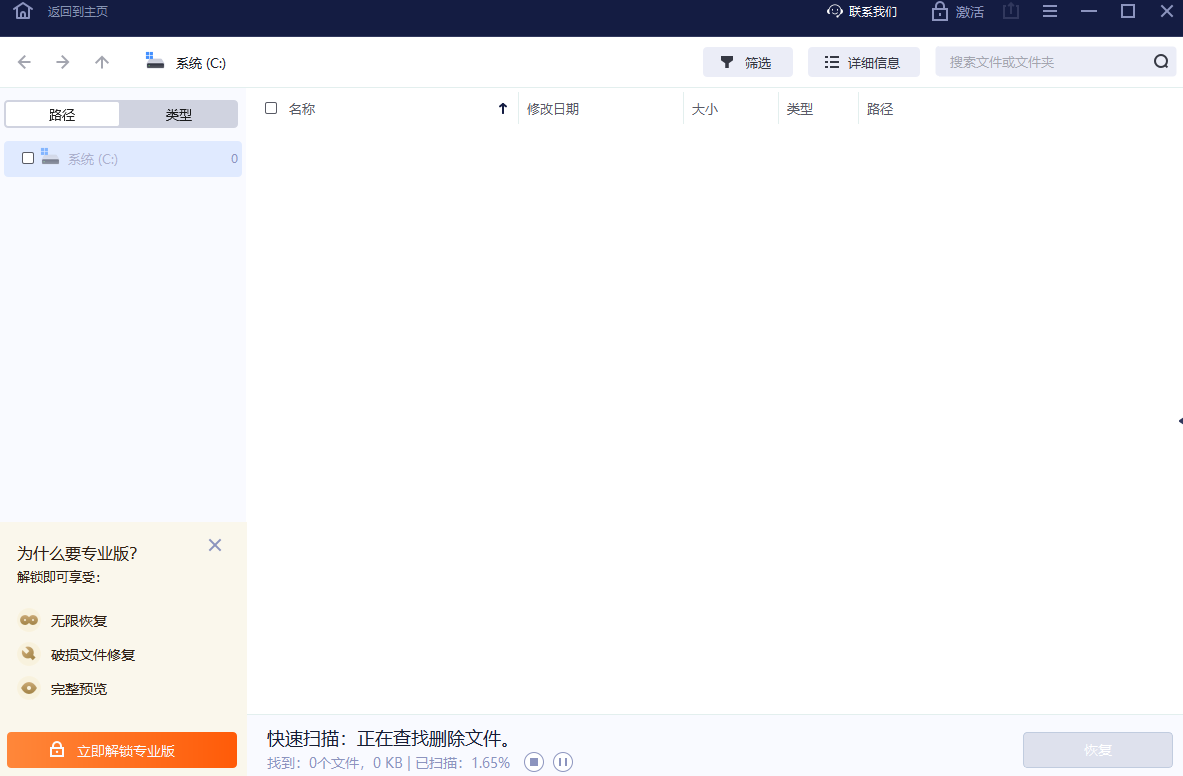Minimize the window

[1089, 11]
